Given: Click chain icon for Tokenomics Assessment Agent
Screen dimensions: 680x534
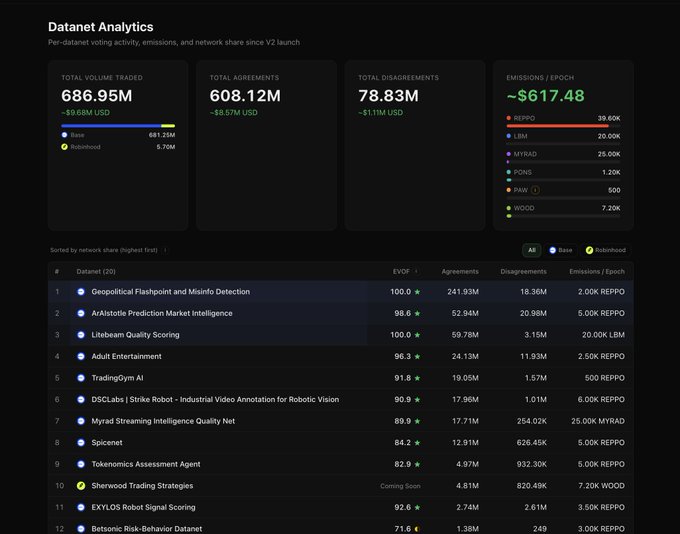Looking at the screenshot, I should pyautogui.click(x=81, y=464).
